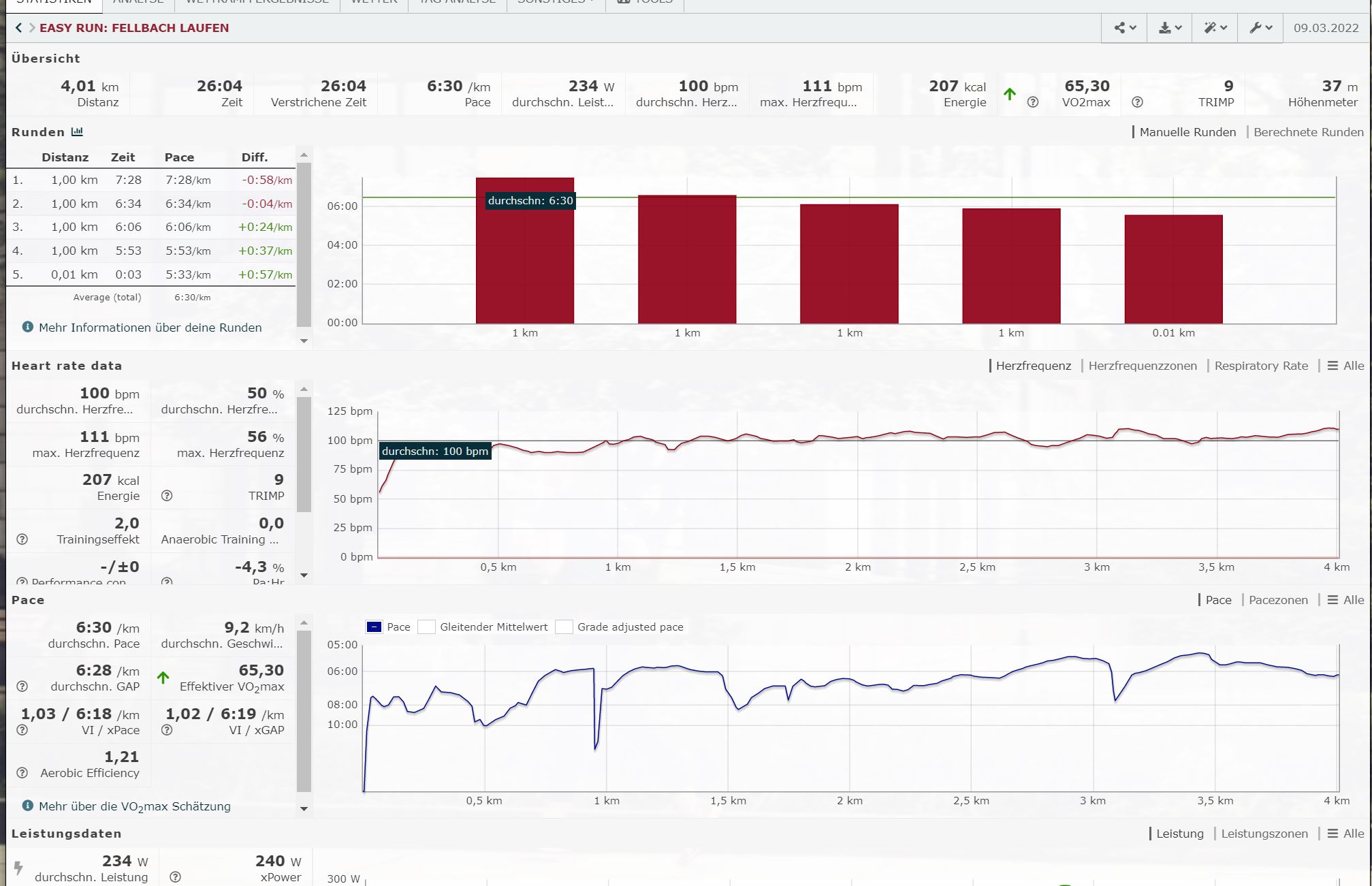
Task: Click Respiratory Rate link
Action: point(1261,366)
